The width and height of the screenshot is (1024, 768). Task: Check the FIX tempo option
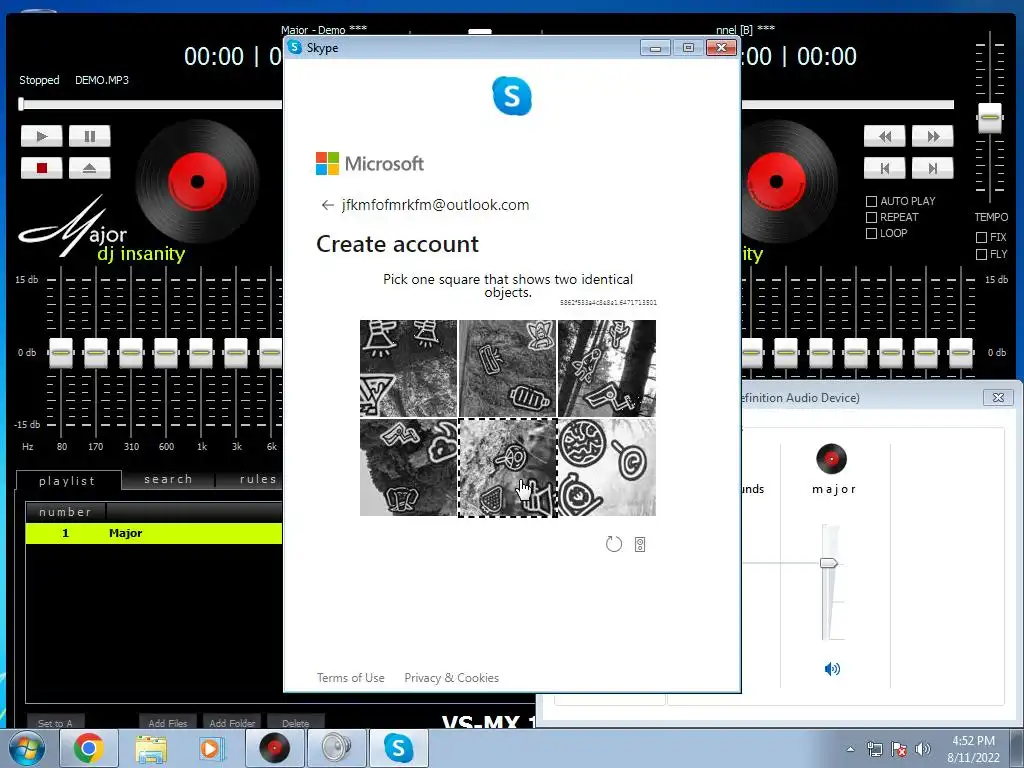pyautogui.click(x=981, y=237)
